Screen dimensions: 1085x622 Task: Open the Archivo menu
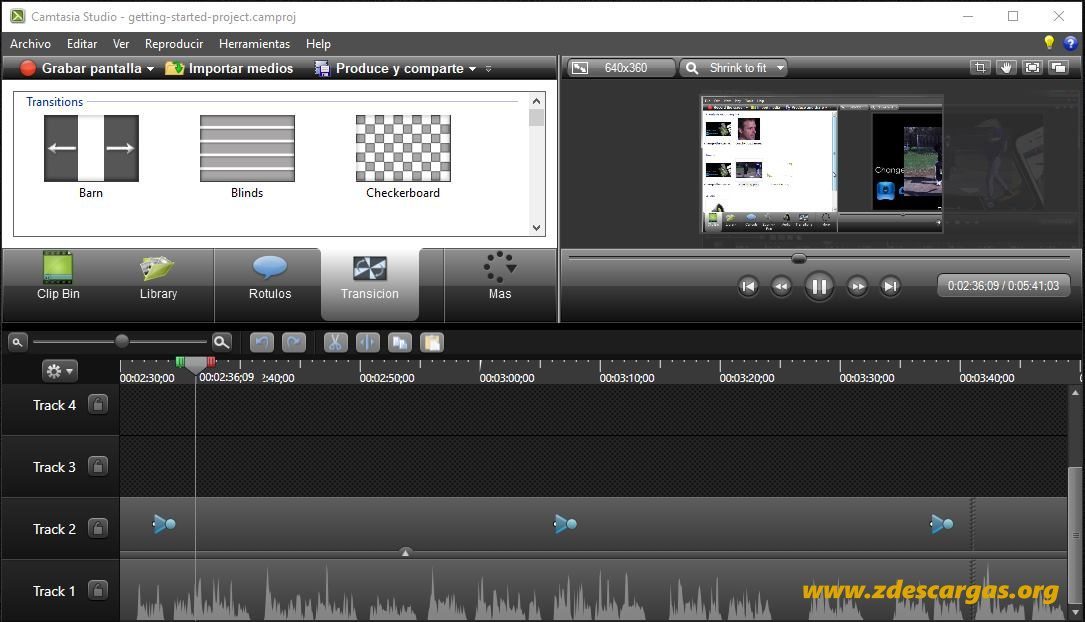pos(30,44)
